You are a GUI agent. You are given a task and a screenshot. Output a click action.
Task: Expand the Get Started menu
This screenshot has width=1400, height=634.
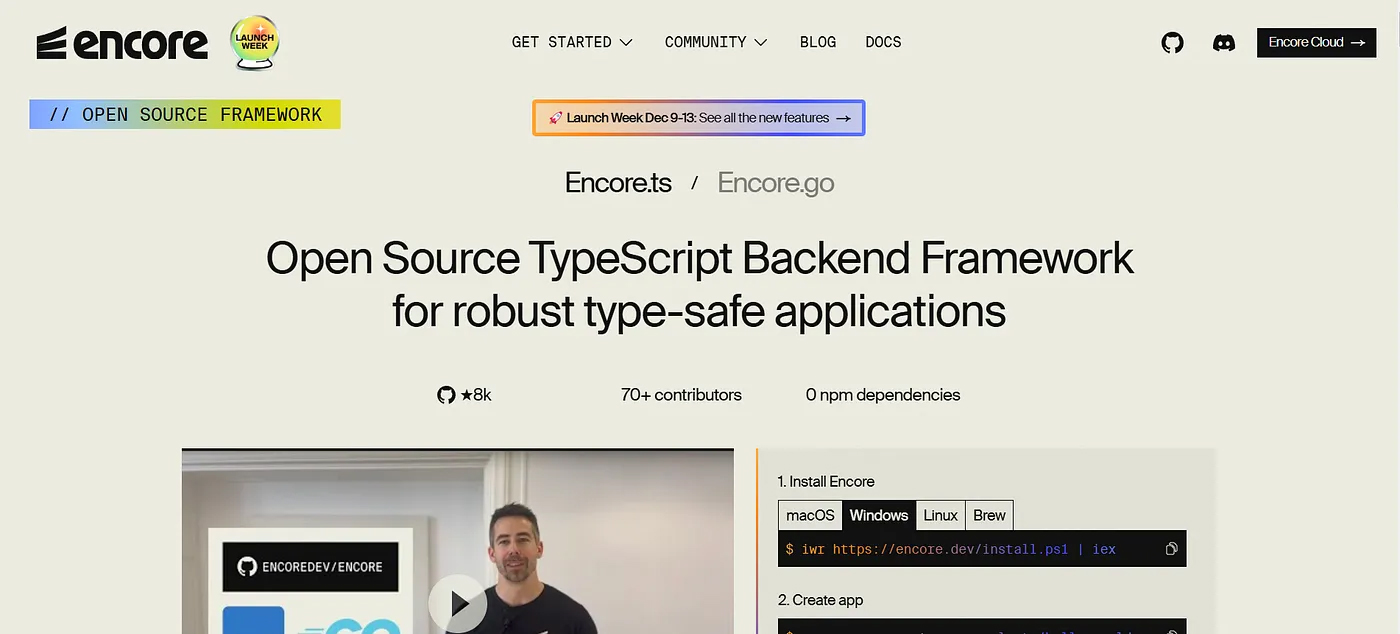(x=572, y=42)
